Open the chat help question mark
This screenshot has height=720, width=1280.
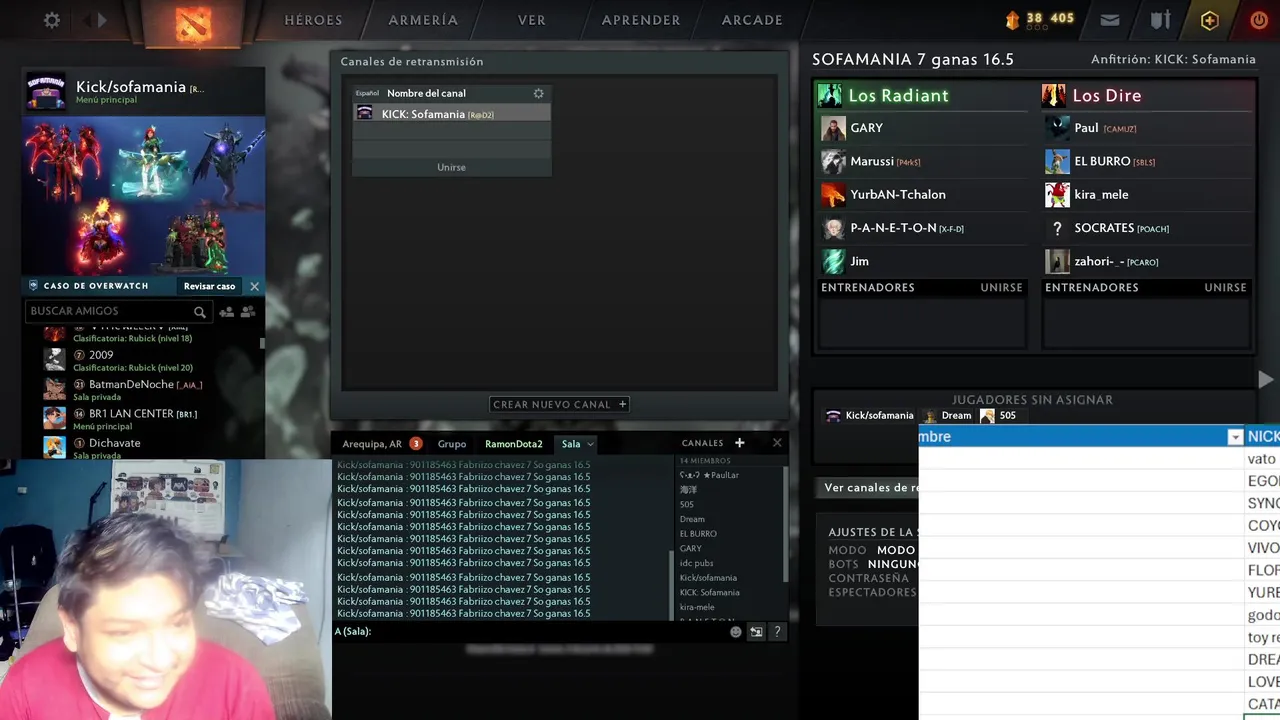[x=777, y=632]
